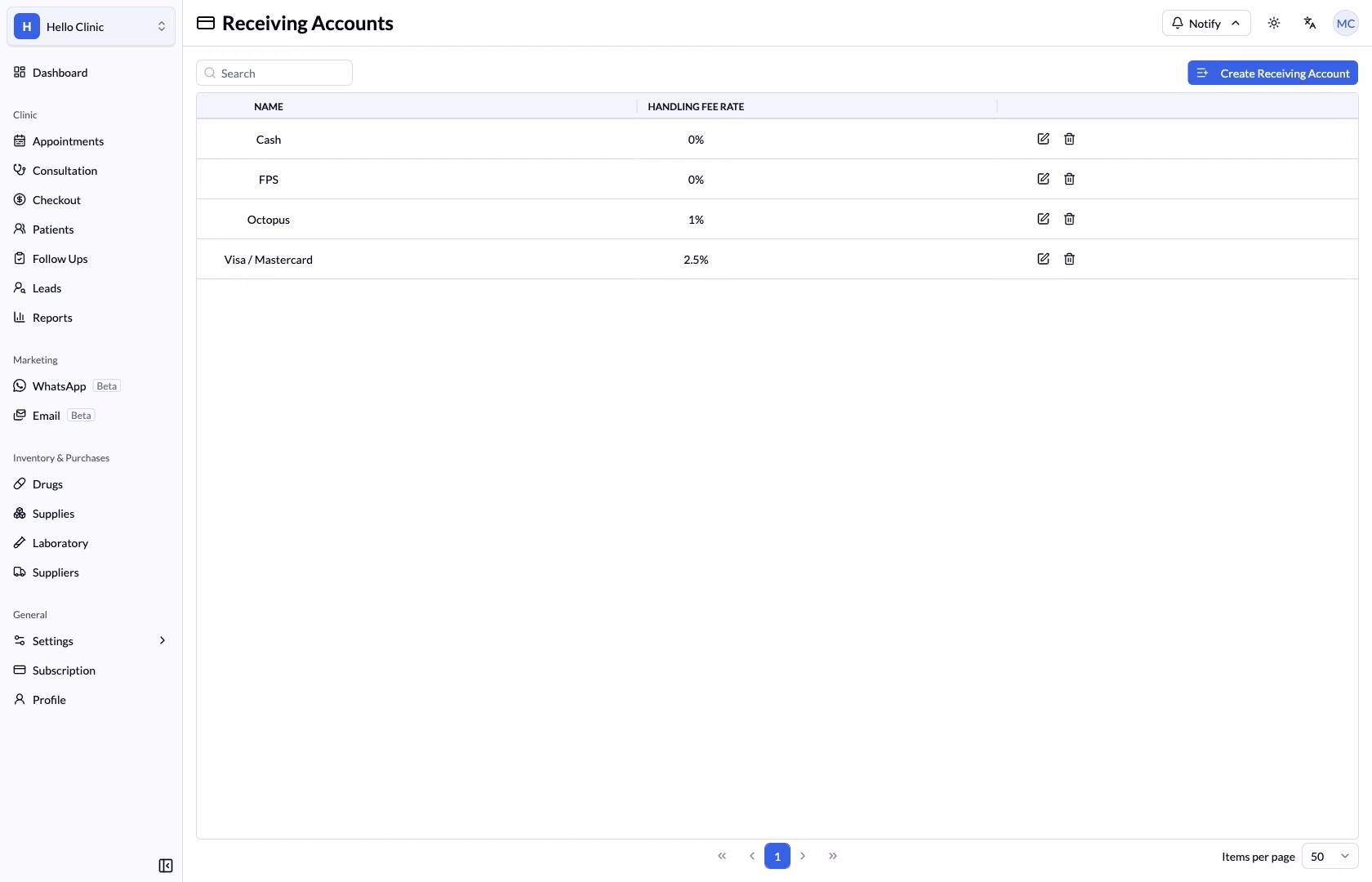Open WhatsApp marketing in sidebar

point(91,385)
